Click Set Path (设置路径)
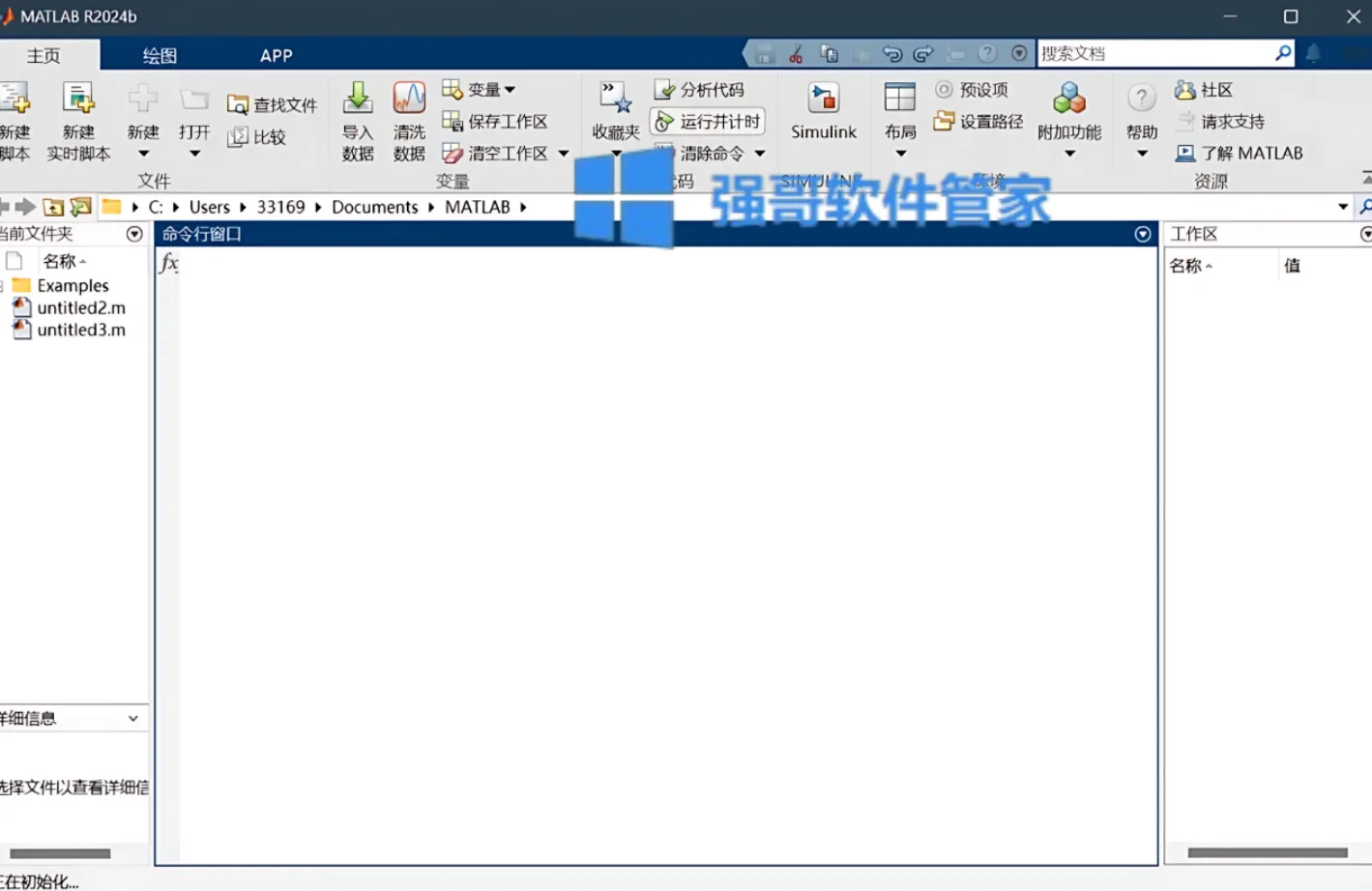The height and width of the screenshot is (891, 1372). (978, 121)
